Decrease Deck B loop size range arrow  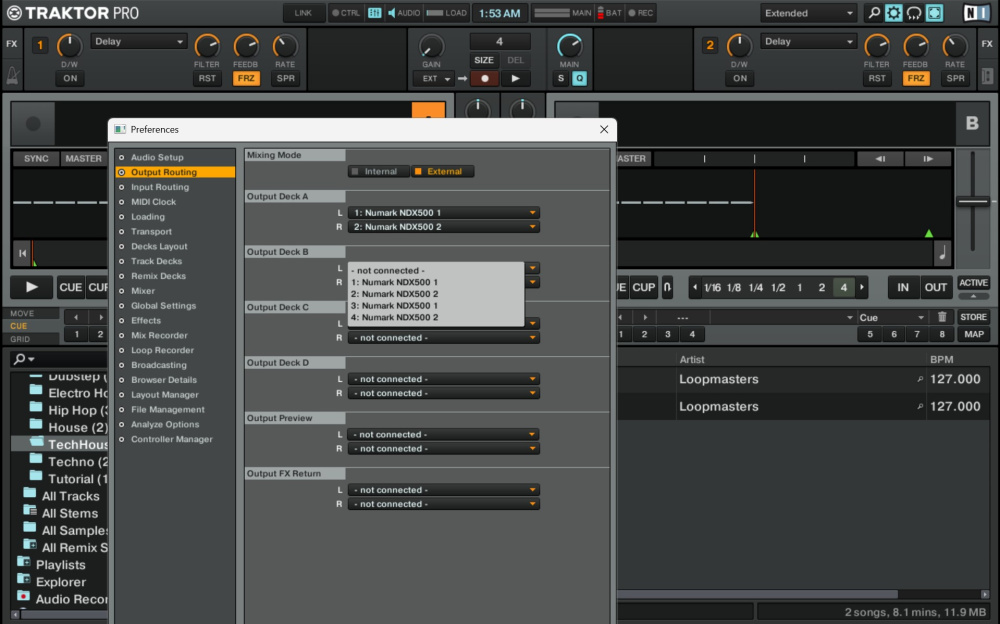pyautogui.click(x=695, y=287)
